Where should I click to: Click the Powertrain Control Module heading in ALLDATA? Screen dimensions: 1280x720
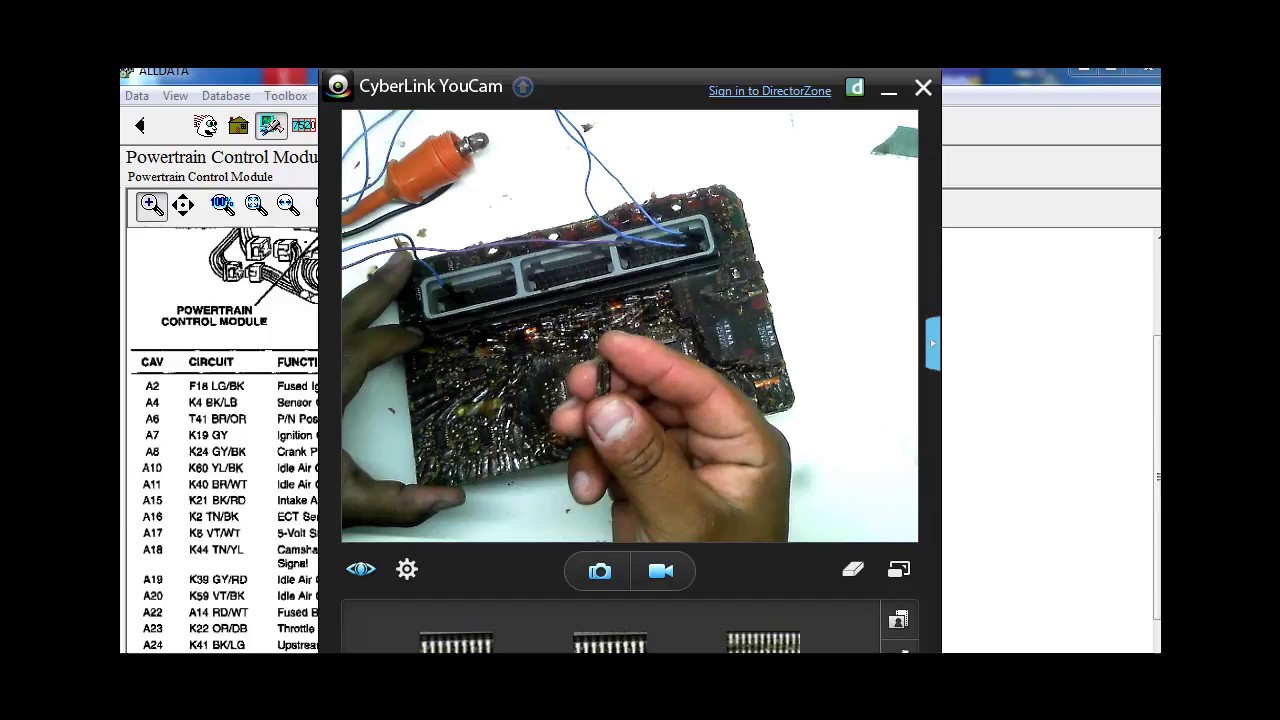(221, 157)
